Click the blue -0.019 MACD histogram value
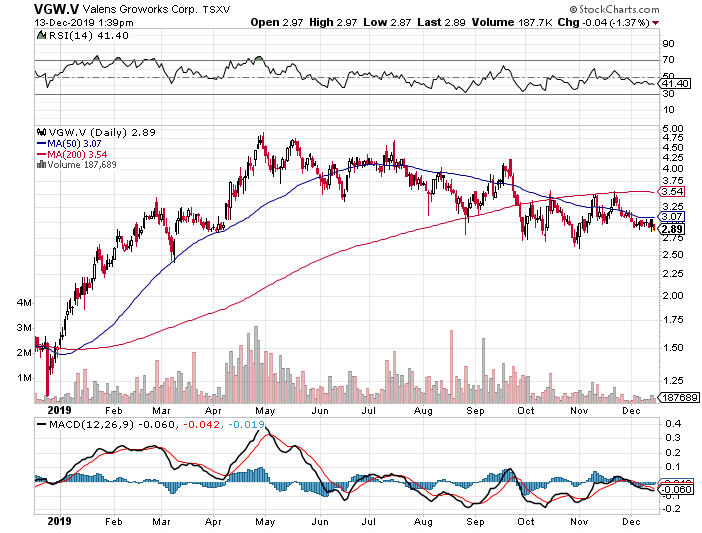 (246, 424)
